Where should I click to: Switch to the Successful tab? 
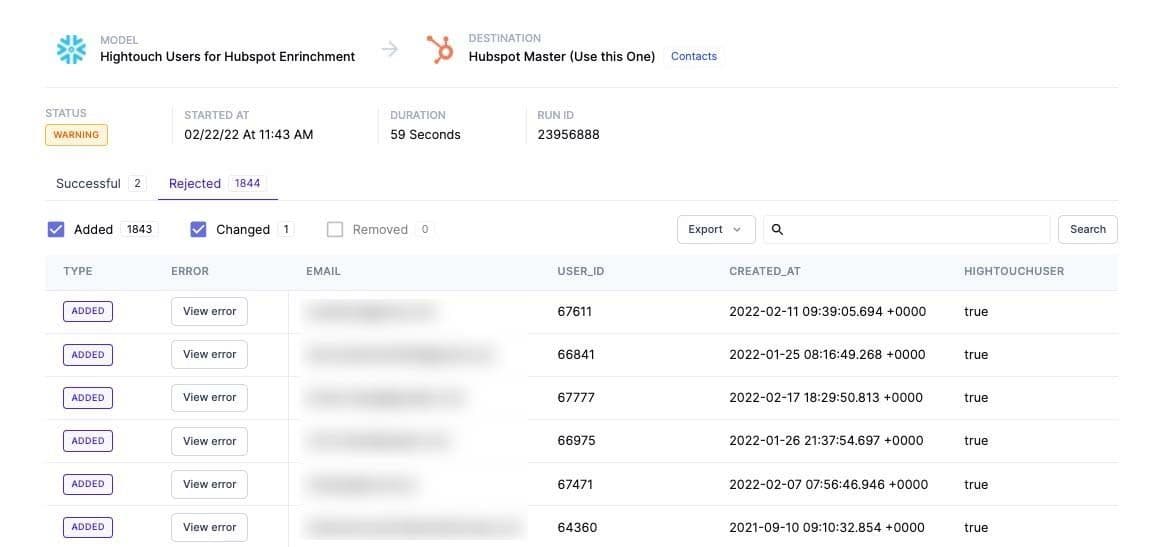tap(88, 183)
